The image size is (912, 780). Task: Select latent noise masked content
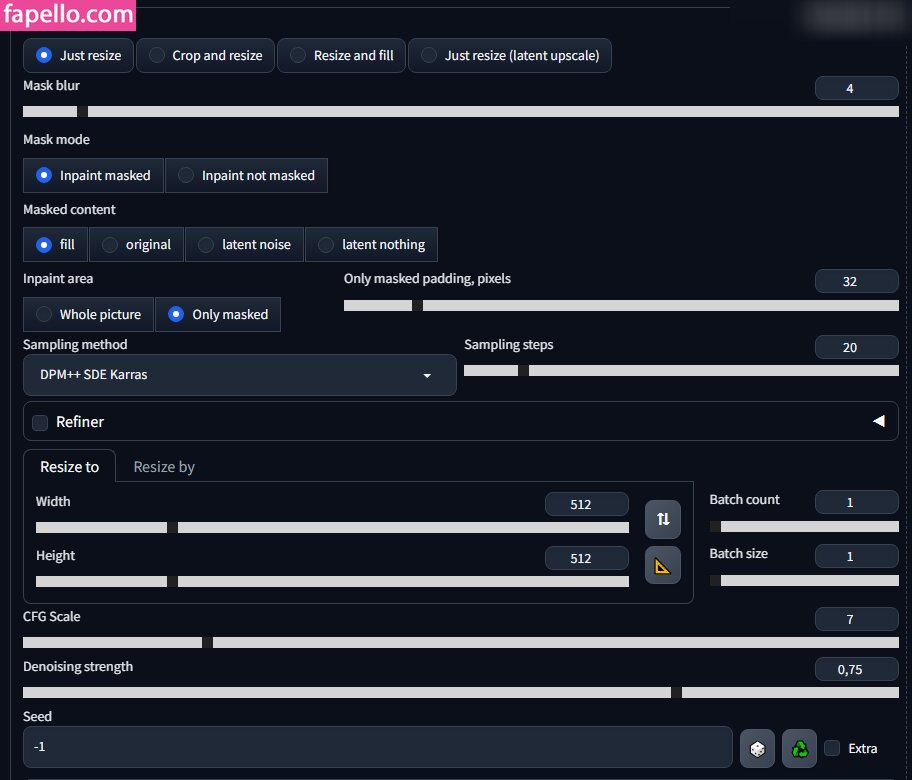(244, 245)
